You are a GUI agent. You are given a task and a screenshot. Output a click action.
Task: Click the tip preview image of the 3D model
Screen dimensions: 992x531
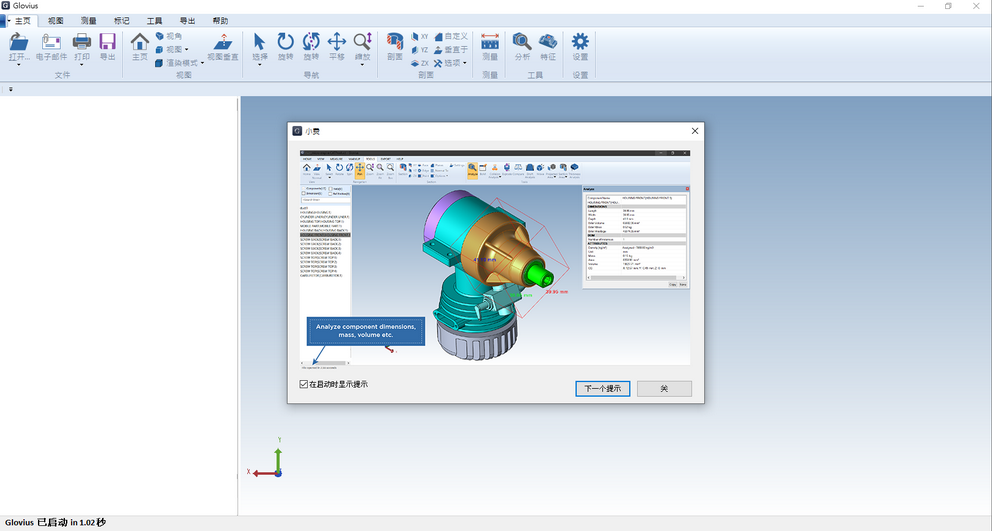[x=495, y=260]
